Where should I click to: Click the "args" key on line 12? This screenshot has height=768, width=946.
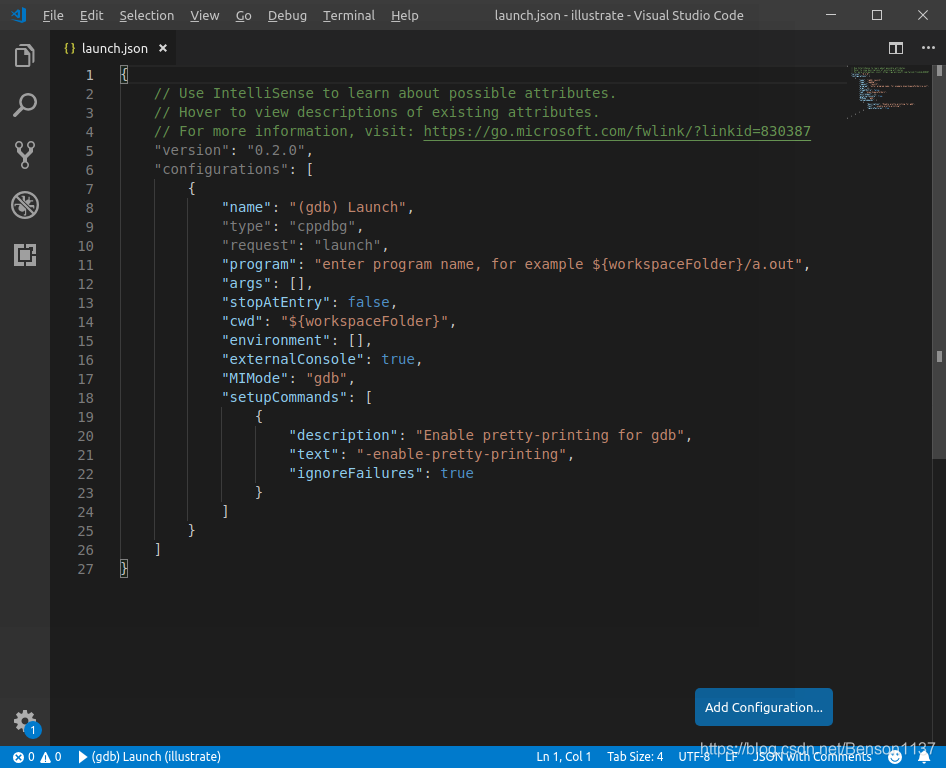coord(246,283)
